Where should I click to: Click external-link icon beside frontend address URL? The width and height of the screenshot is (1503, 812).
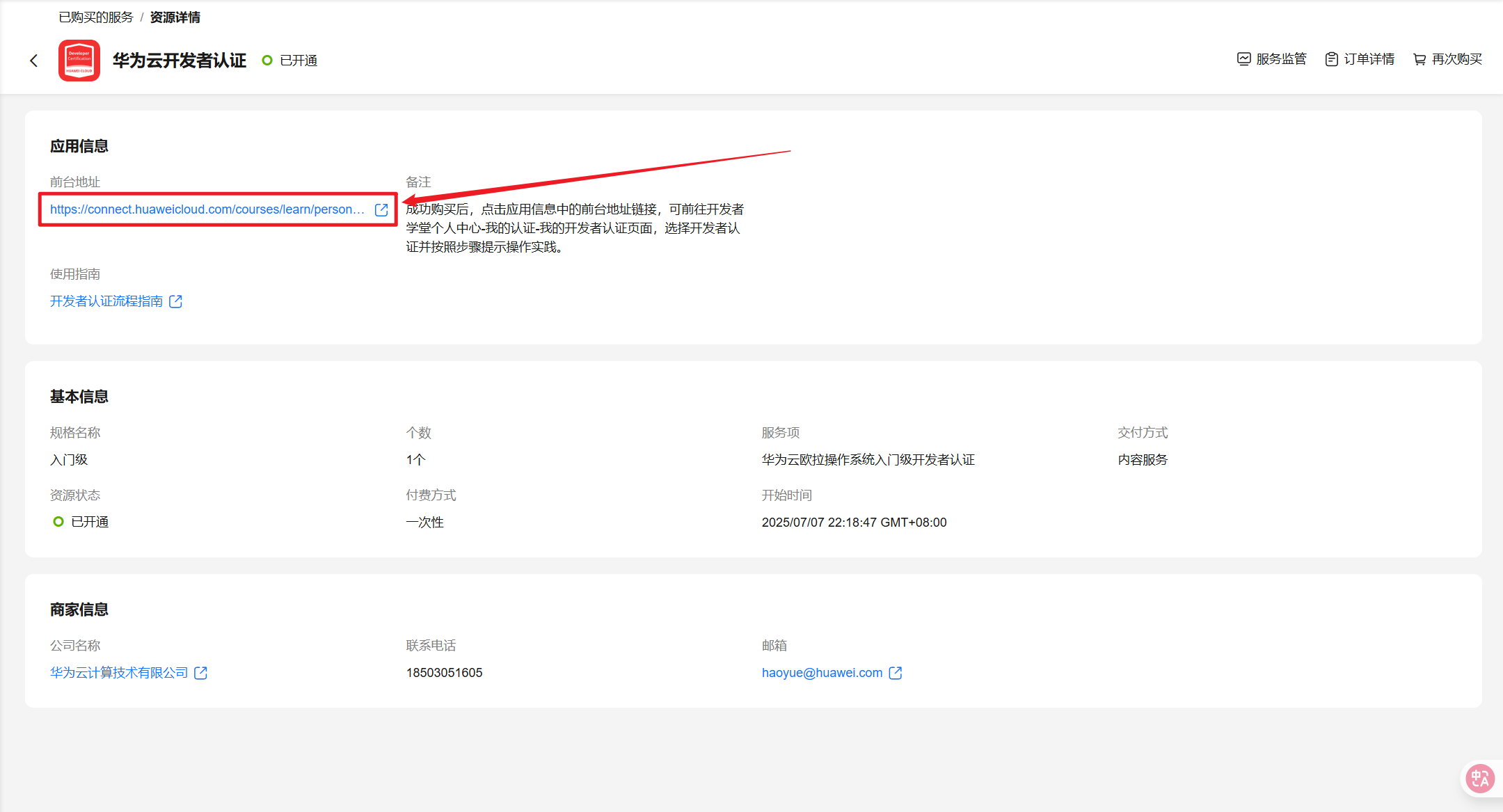click(x=381, y=209)
